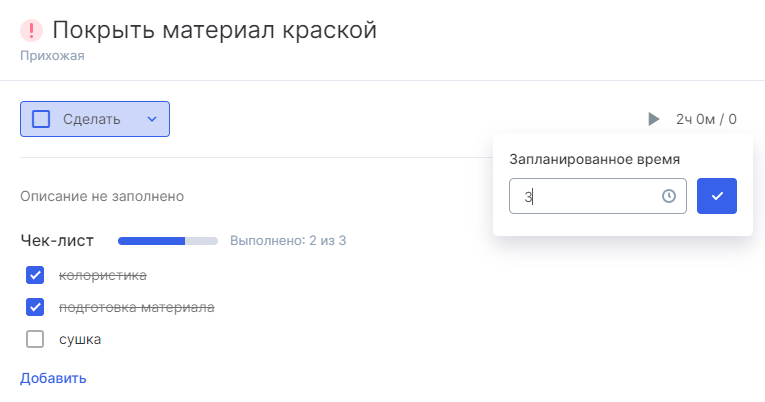This screenshot has width=765, height=402.
Task: Click the red priority exclamation icon
Action: (32, 31)
